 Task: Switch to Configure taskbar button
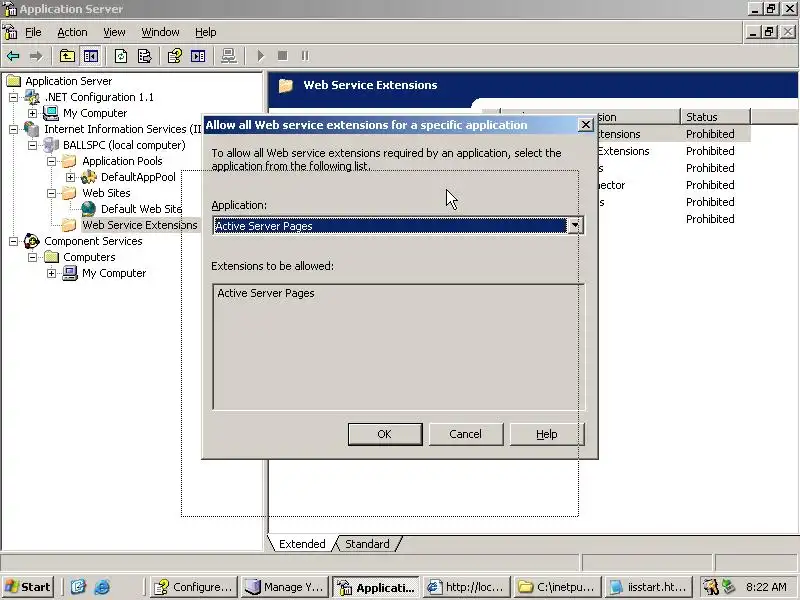pos(194,587)
